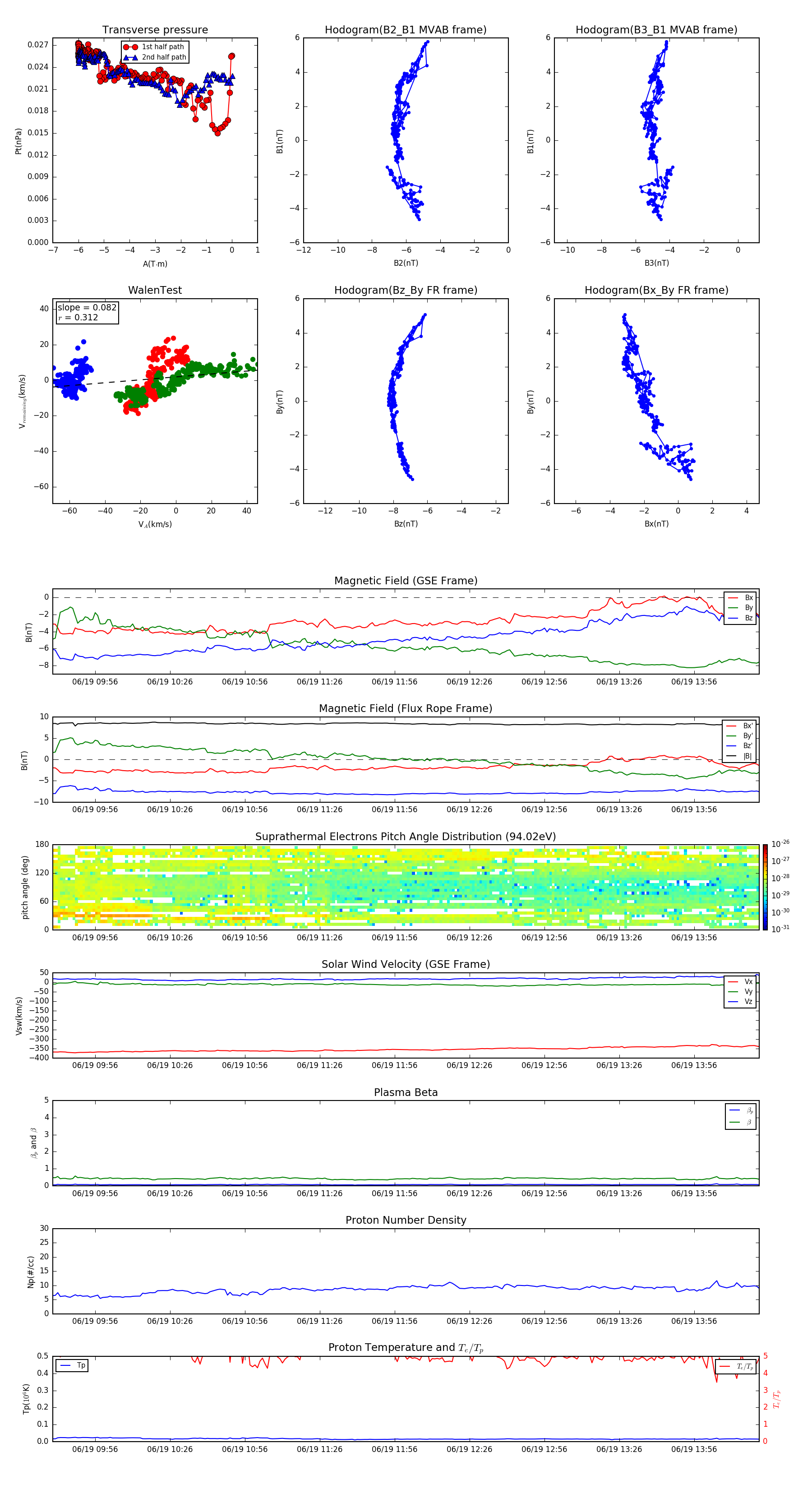Click the Vx legend entry
Screen dimensions: 812x1489
(x=740, y=981)
